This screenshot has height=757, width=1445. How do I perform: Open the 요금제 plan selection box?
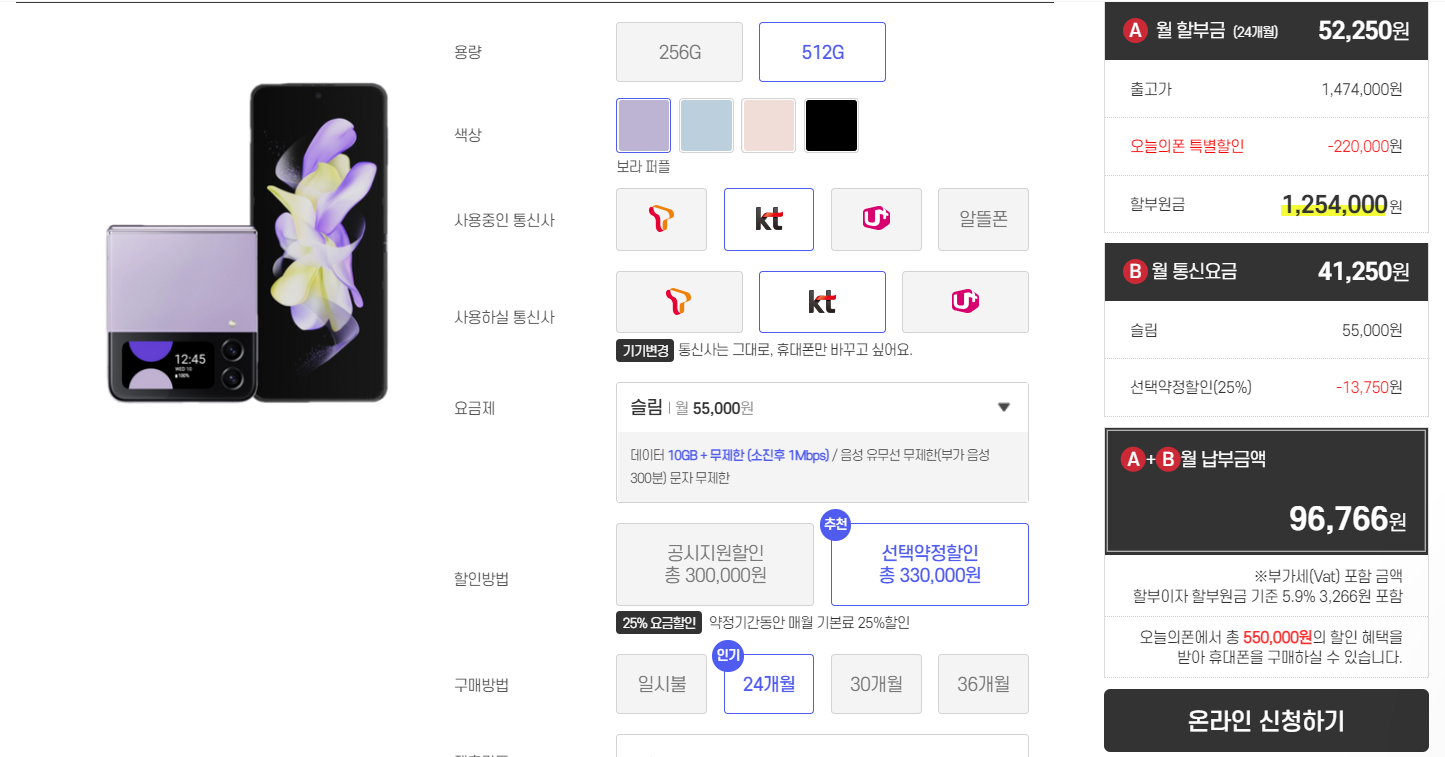coord(822,407)
